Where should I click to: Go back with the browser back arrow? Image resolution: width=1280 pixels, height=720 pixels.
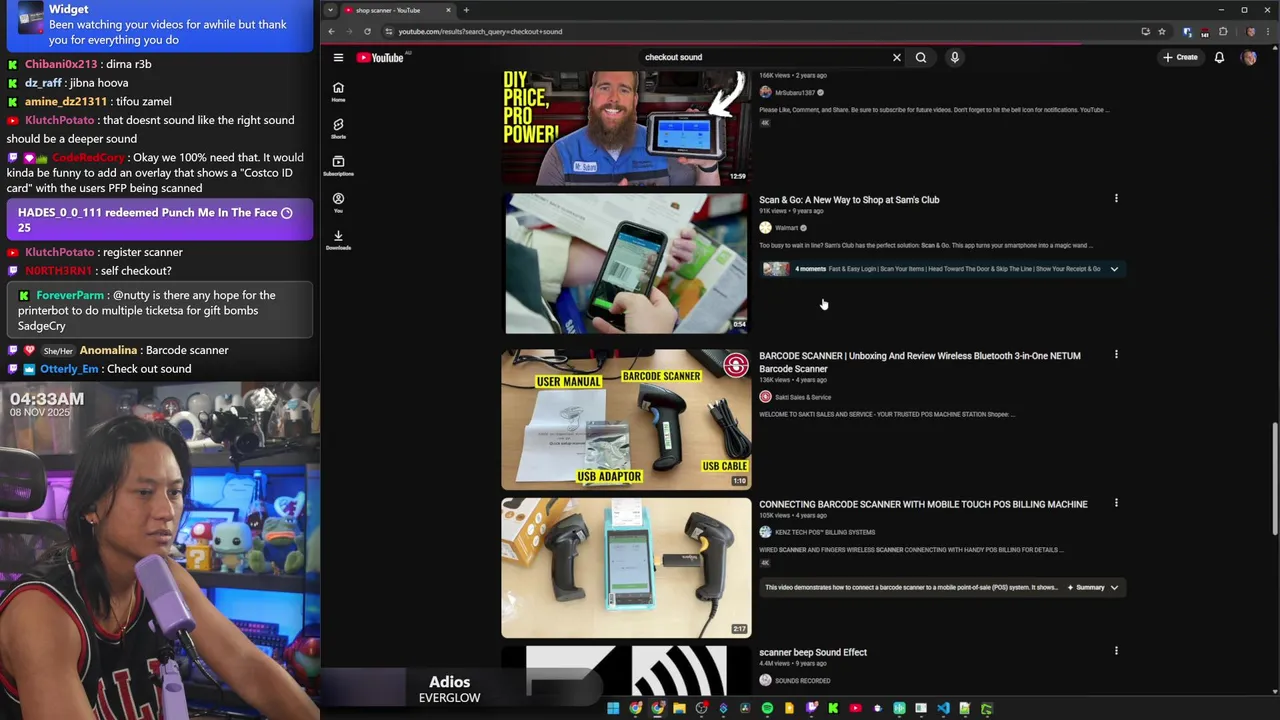(331, 31)
